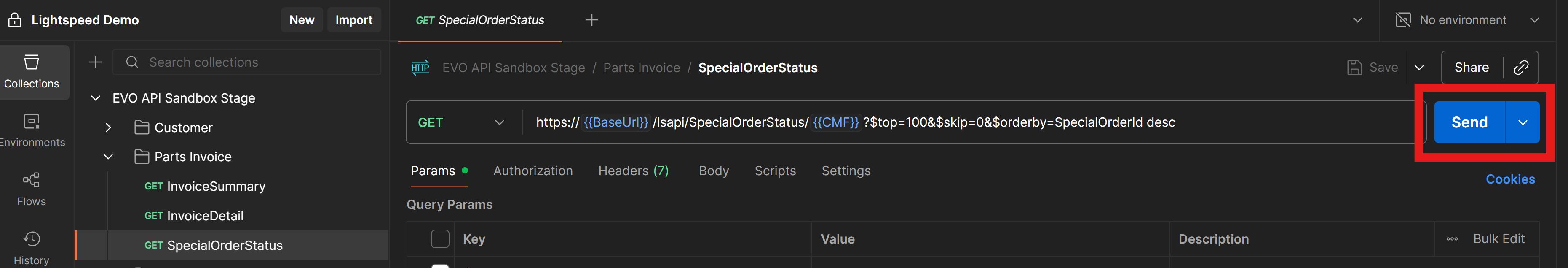
Task: Open the Collections sidebar panel
Action: pyautogui.click(x=32, y=72)
